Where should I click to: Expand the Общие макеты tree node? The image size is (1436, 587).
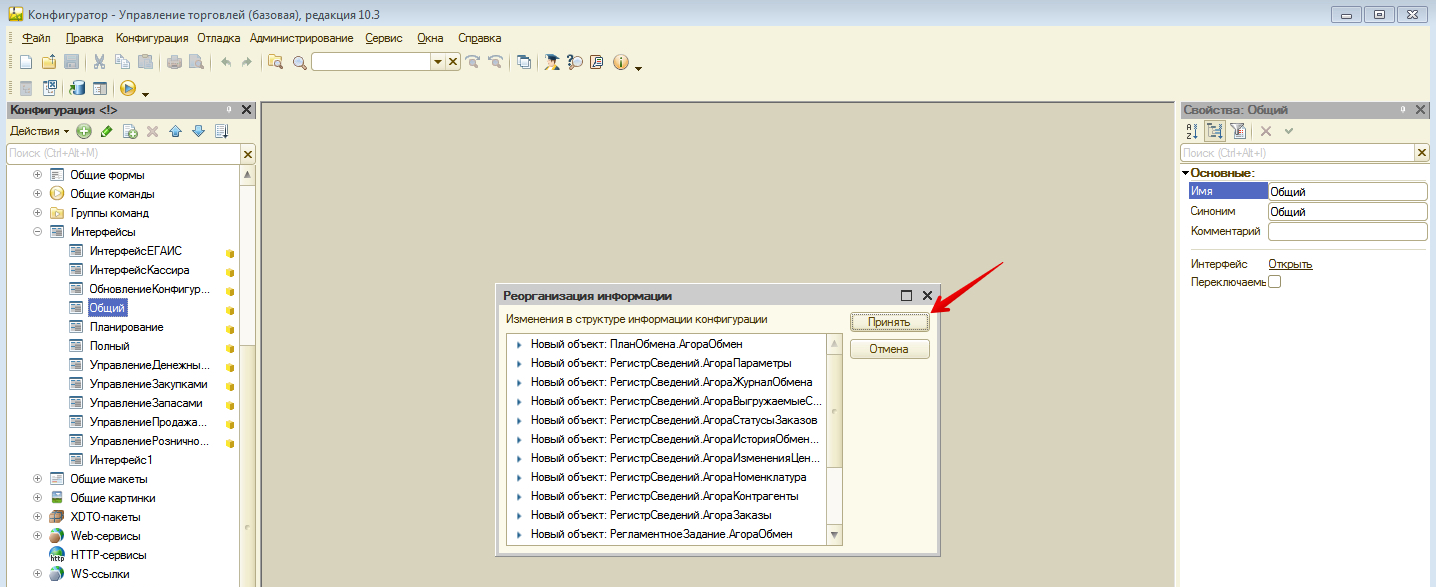click(38, 479)
